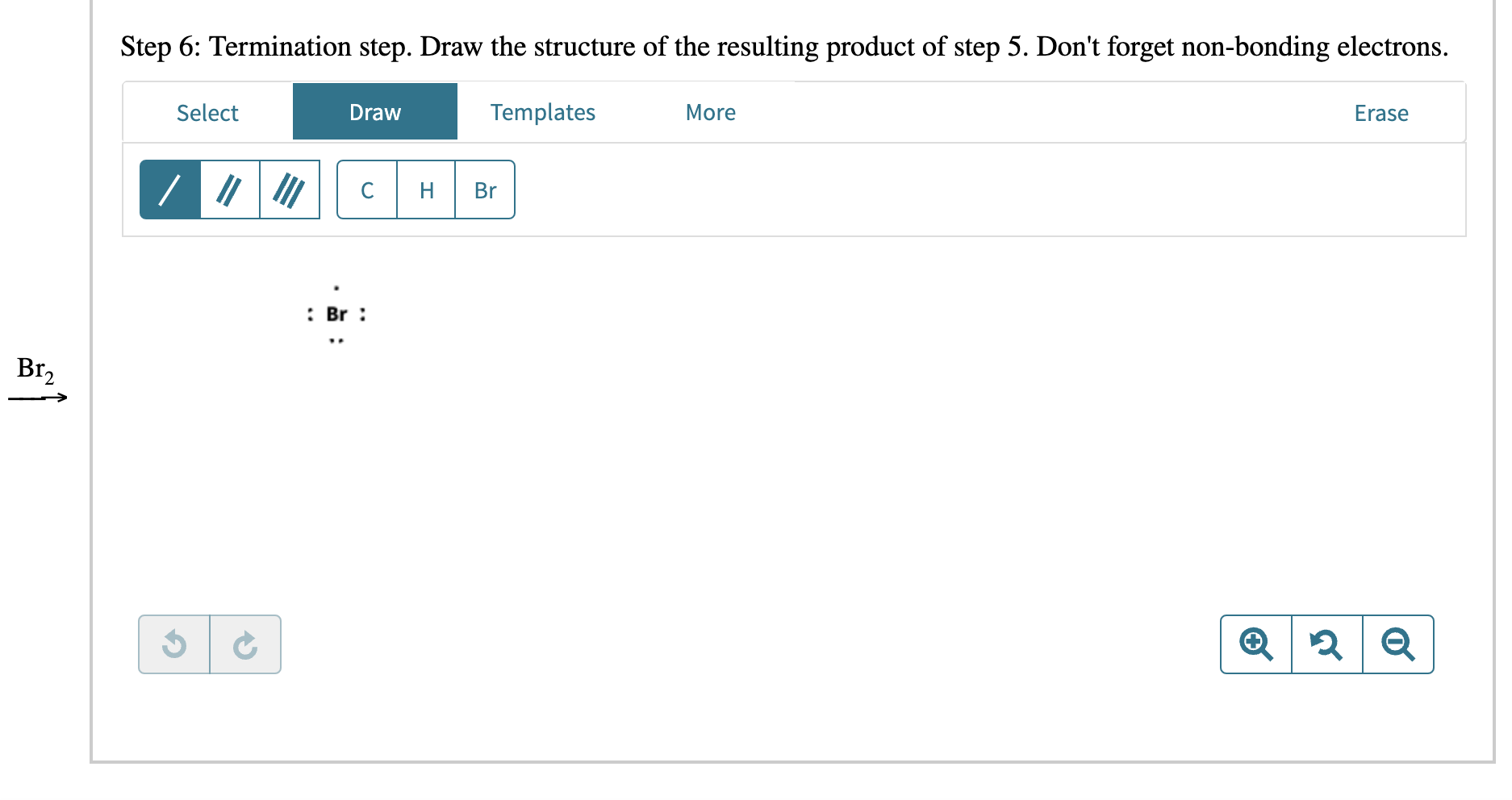
Task: Select the triple bond drawing tool
Action: pos(289,190)
